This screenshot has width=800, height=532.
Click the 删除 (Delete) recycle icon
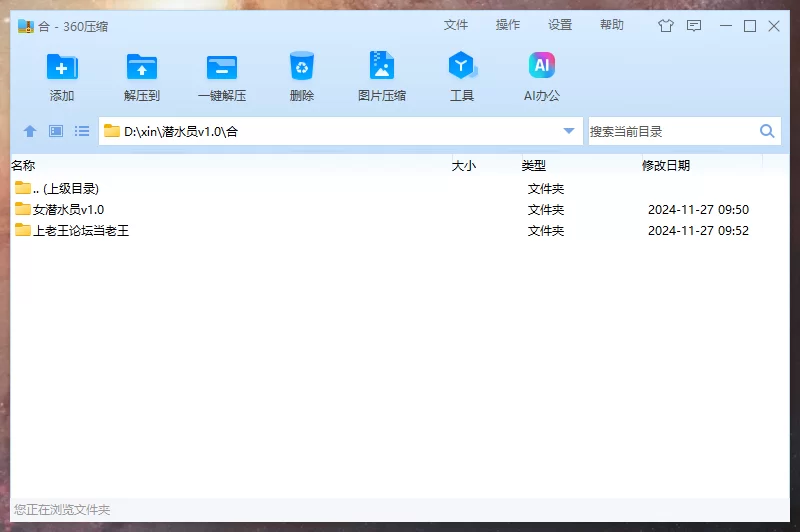click(302, 68)
